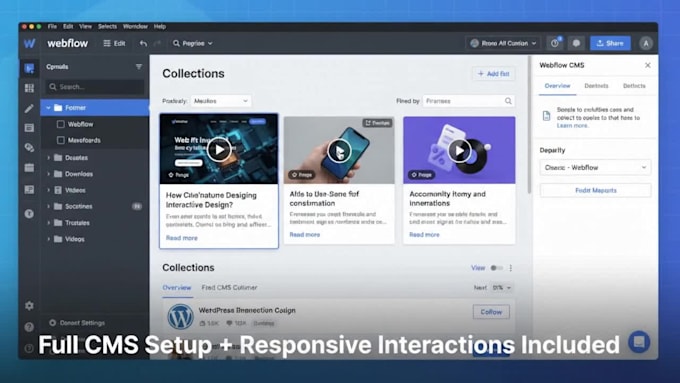The image size is (680, 383).
Task: Click the document icon in Overview panel
Action: [546, 116]
